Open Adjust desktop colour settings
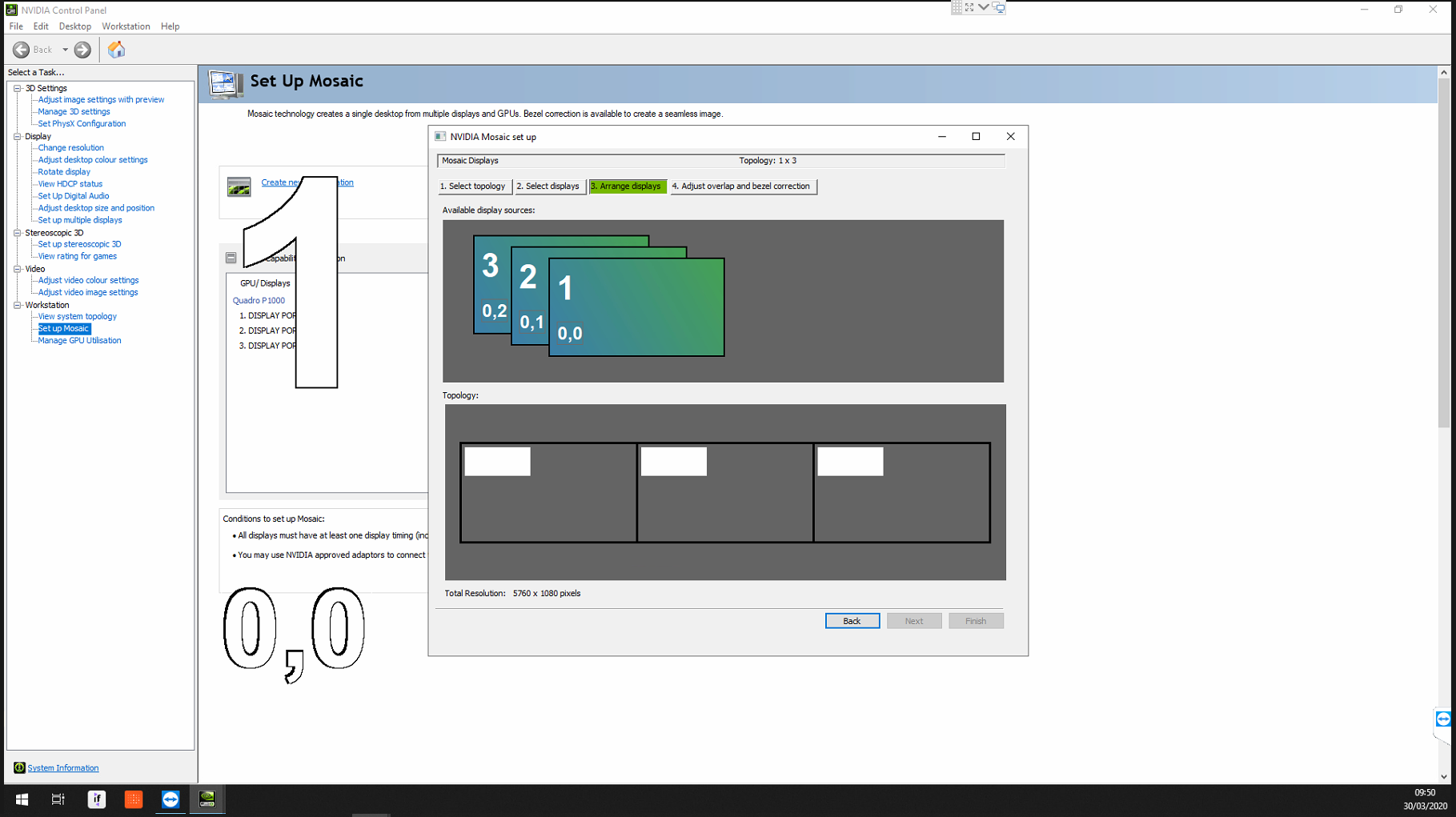The height and width of the screenshot is (817, 1456). coord(93,160)
